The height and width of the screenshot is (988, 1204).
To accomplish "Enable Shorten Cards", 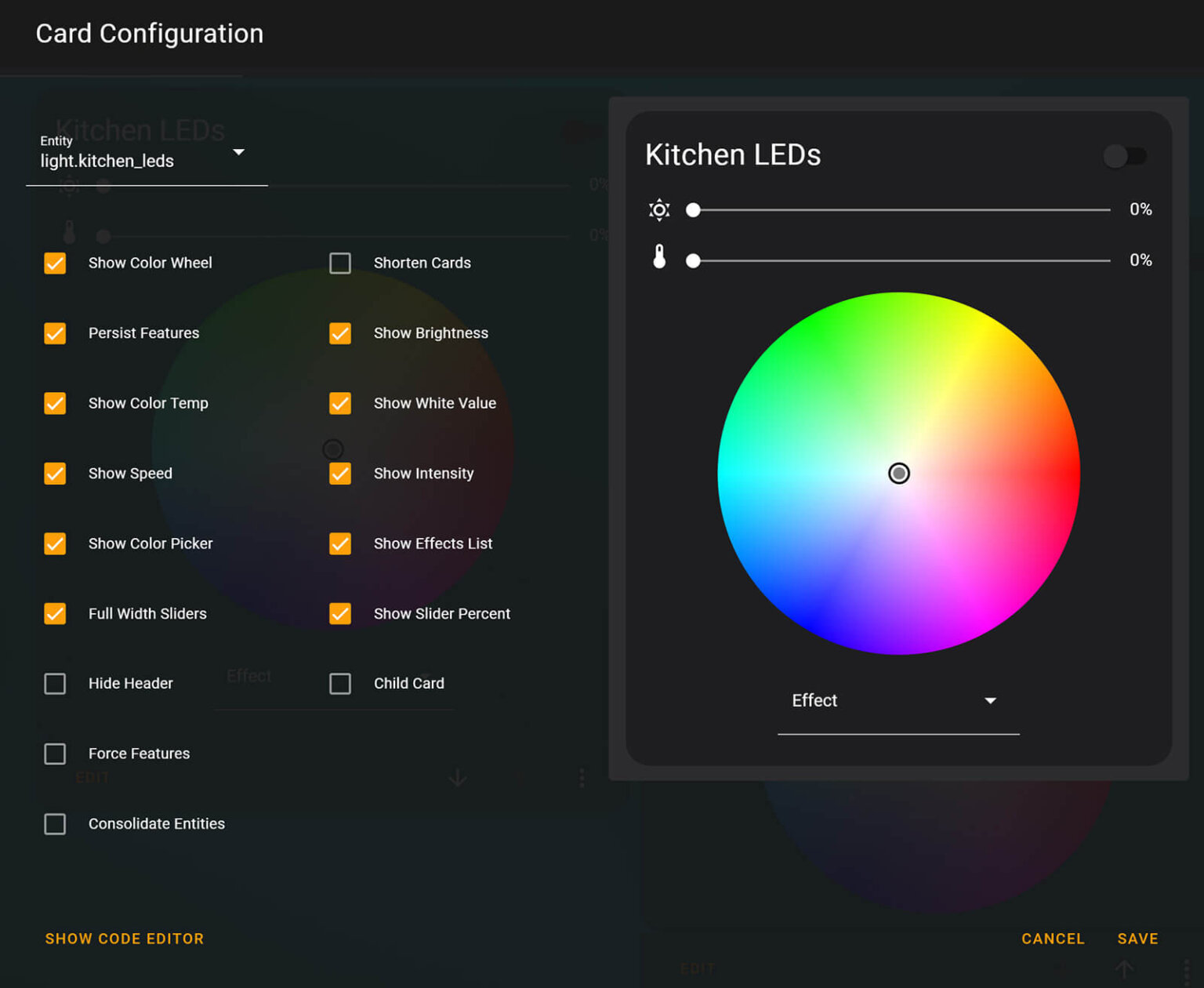I will point(340,263).
